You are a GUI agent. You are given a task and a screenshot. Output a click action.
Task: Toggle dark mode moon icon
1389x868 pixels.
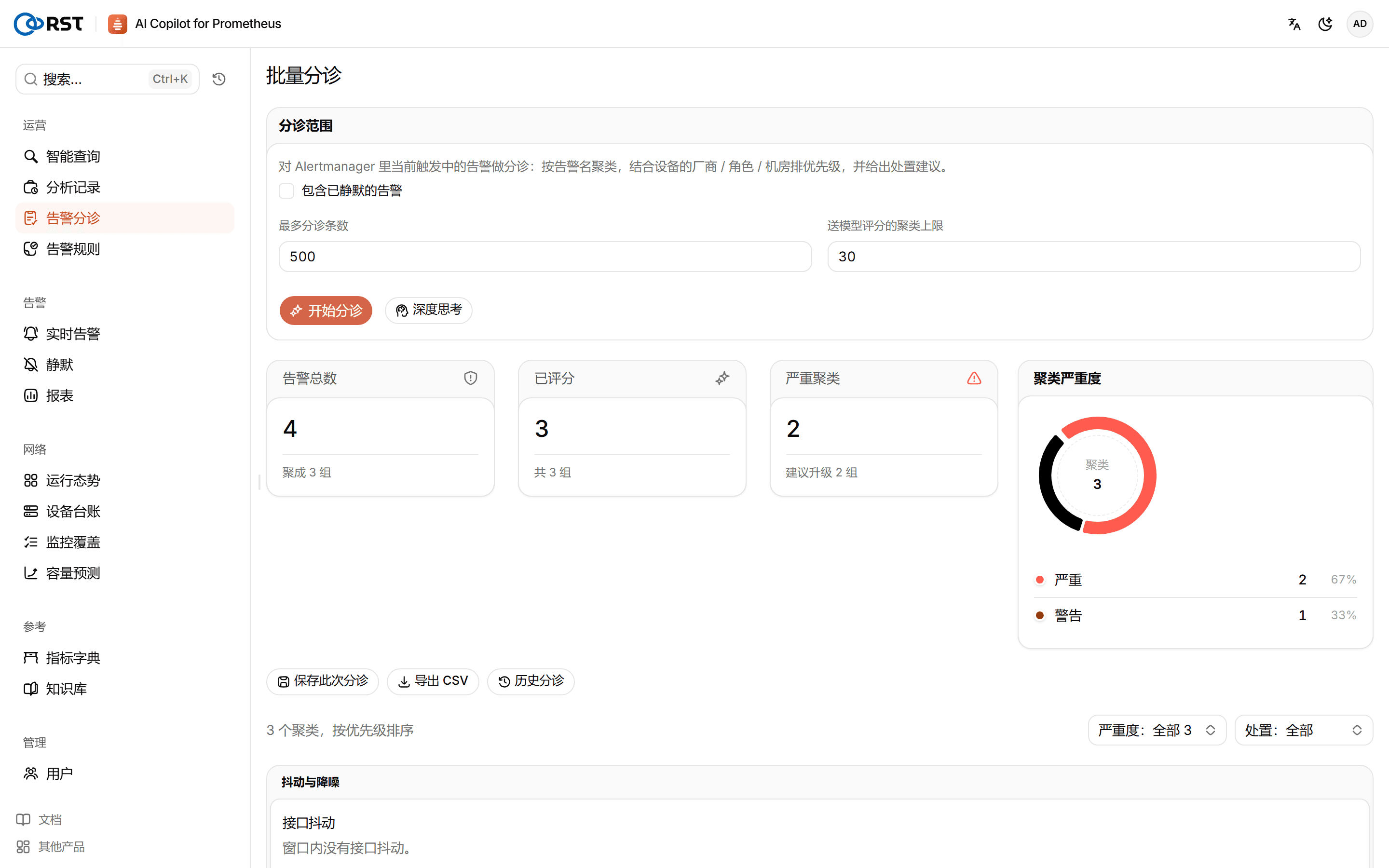tap(1325, 24)
